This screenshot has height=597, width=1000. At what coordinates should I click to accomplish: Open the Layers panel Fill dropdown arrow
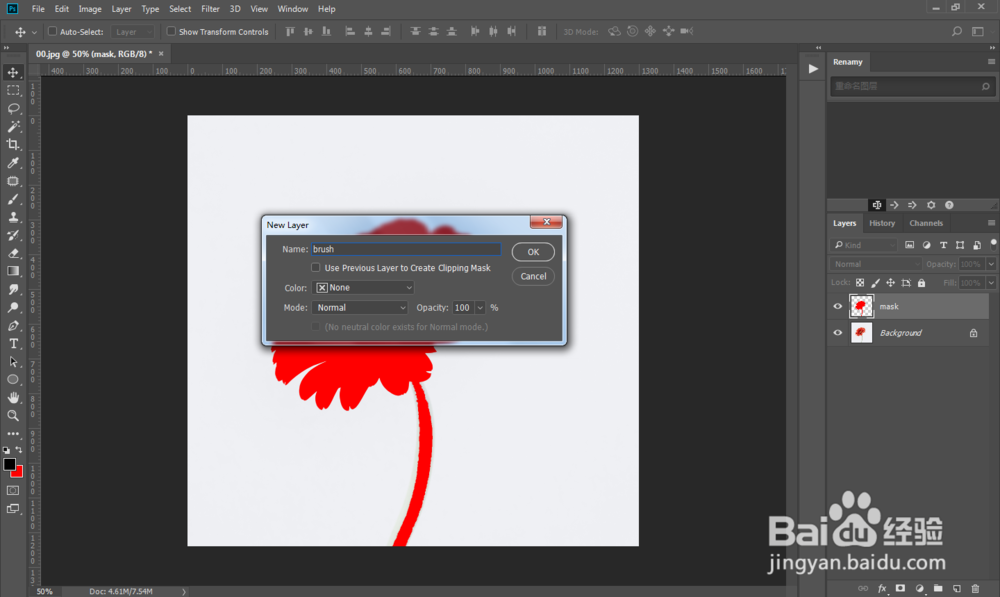tap(991, 283)
